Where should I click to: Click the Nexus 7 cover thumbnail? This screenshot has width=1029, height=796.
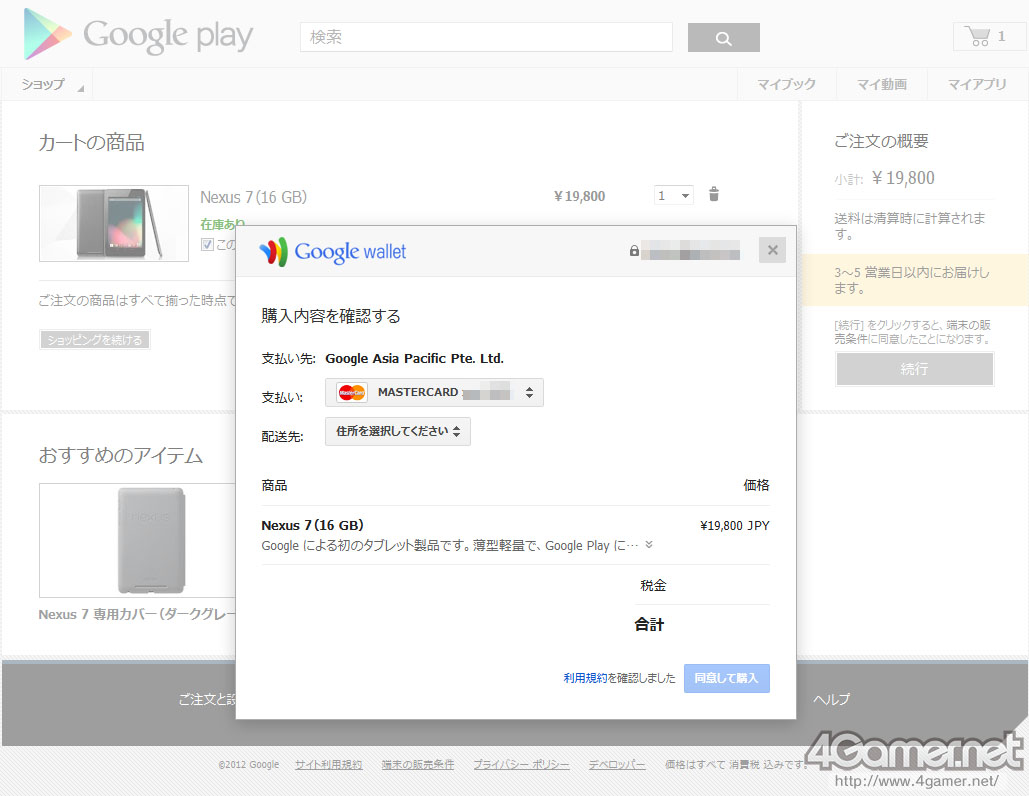pos(138,540)
